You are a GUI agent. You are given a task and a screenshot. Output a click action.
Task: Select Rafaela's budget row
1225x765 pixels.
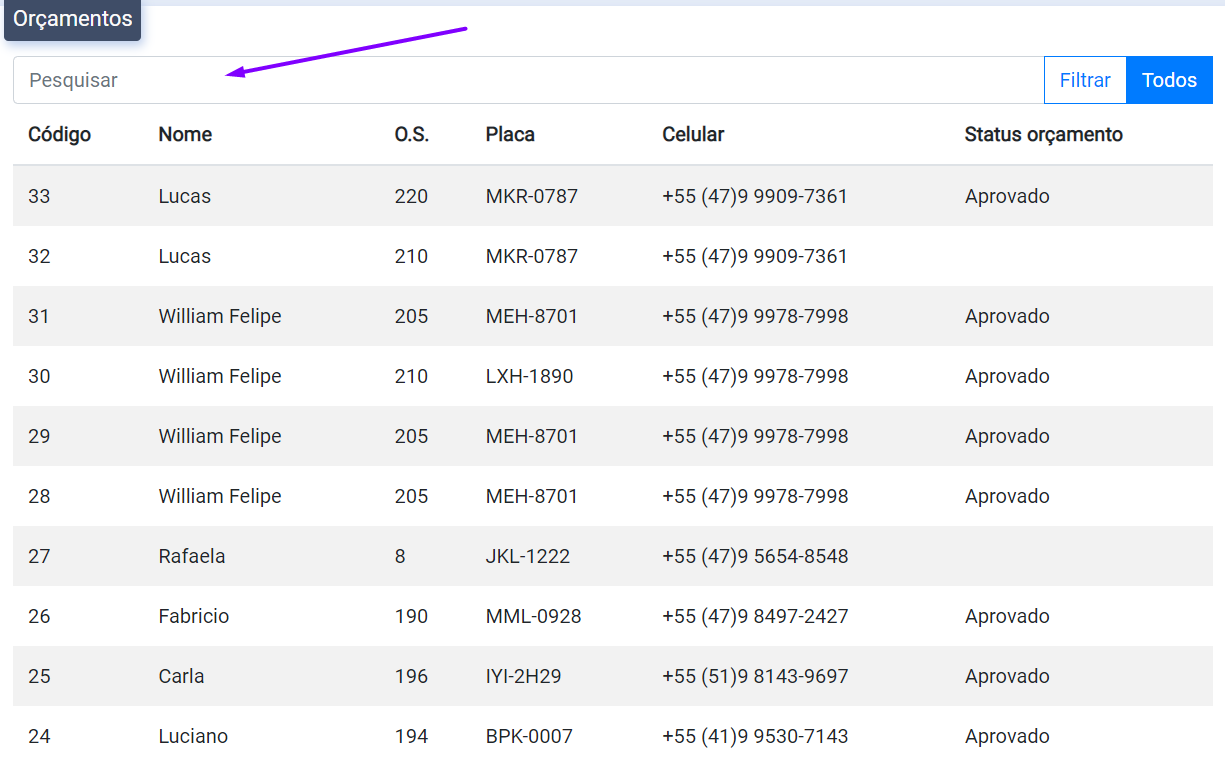click(x=191, y=556)
